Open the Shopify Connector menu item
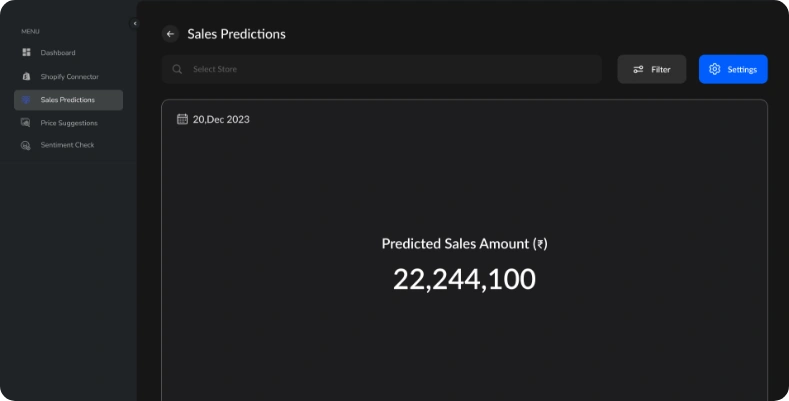Image resolution: width=789 pixels, height=401 pixels. point(69,77)
